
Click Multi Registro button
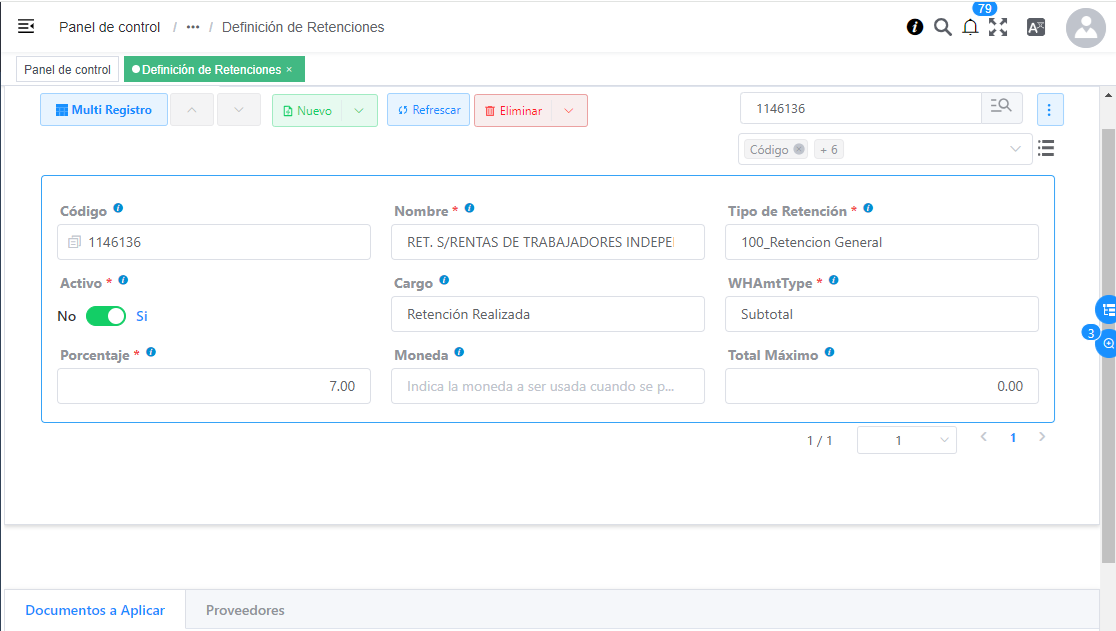tap(104, 110)
